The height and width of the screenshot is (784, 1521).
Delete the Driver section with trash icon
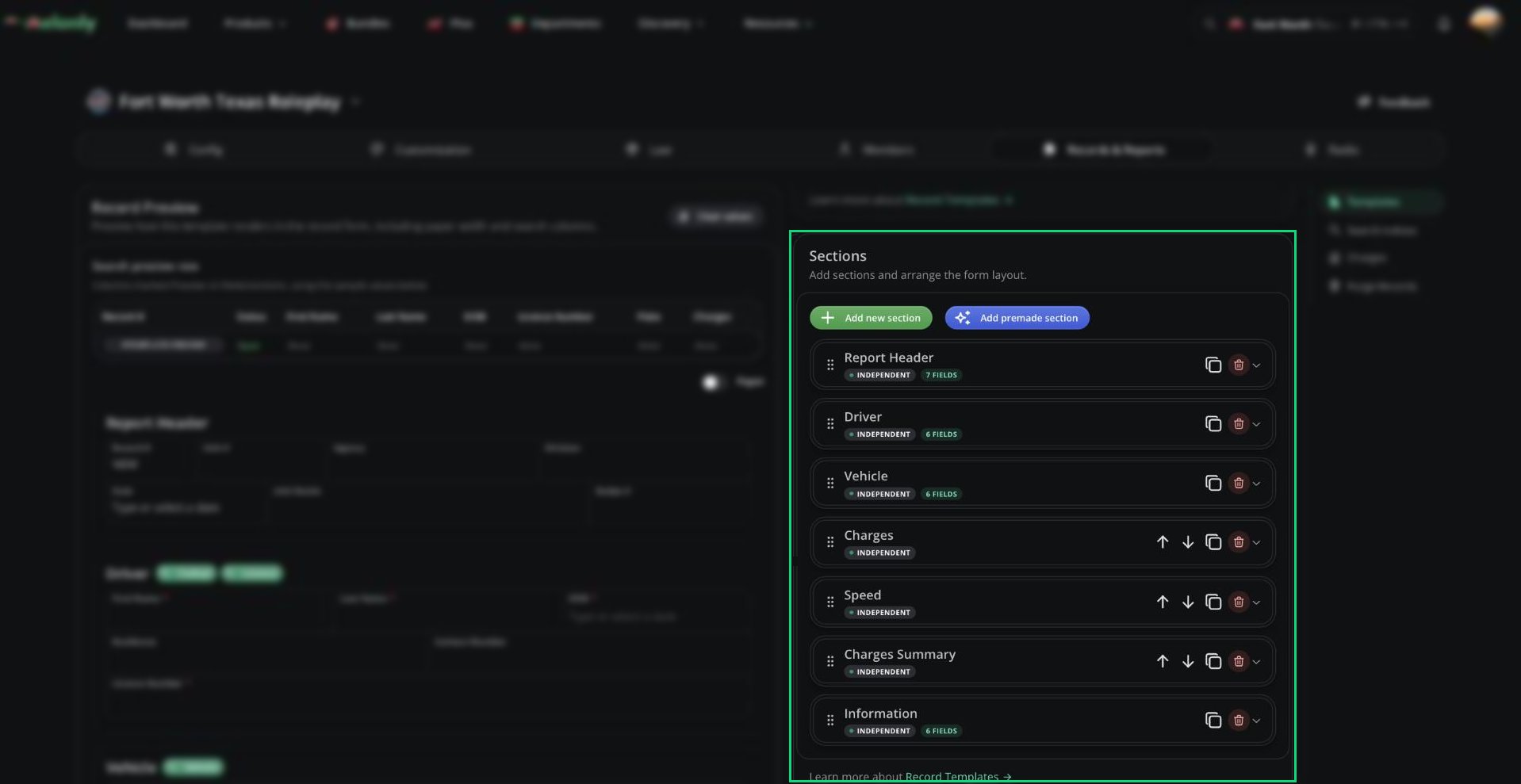(1238, 424)
